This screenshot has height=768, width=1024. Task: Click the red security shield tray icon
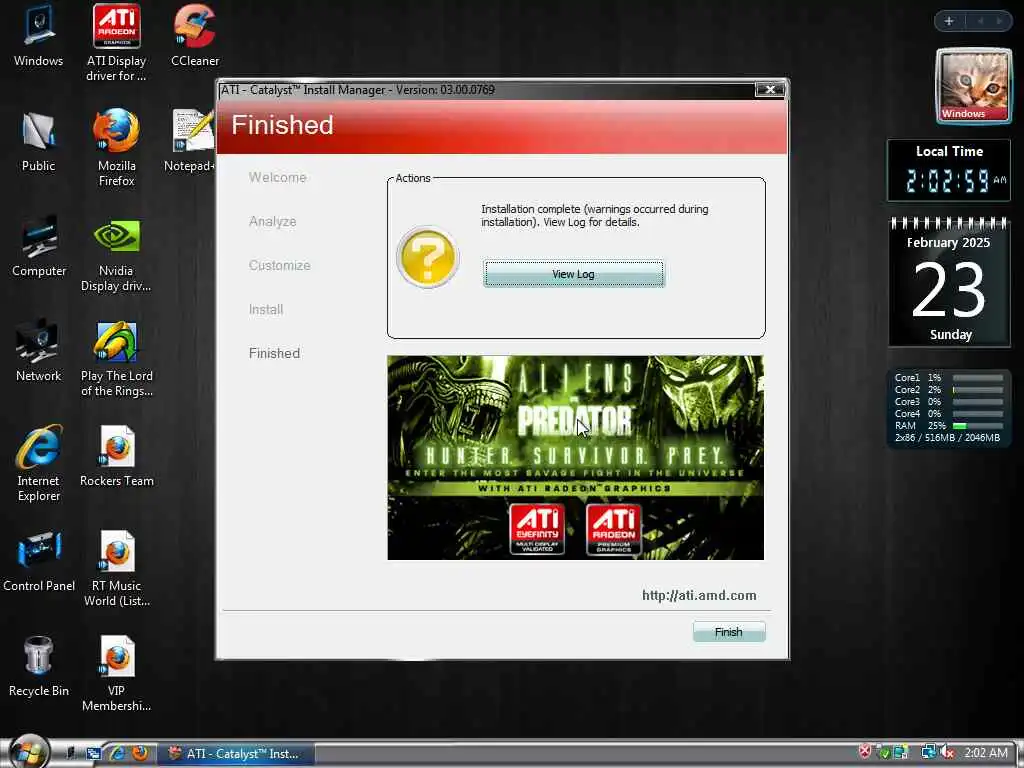(x=865, y=752)
